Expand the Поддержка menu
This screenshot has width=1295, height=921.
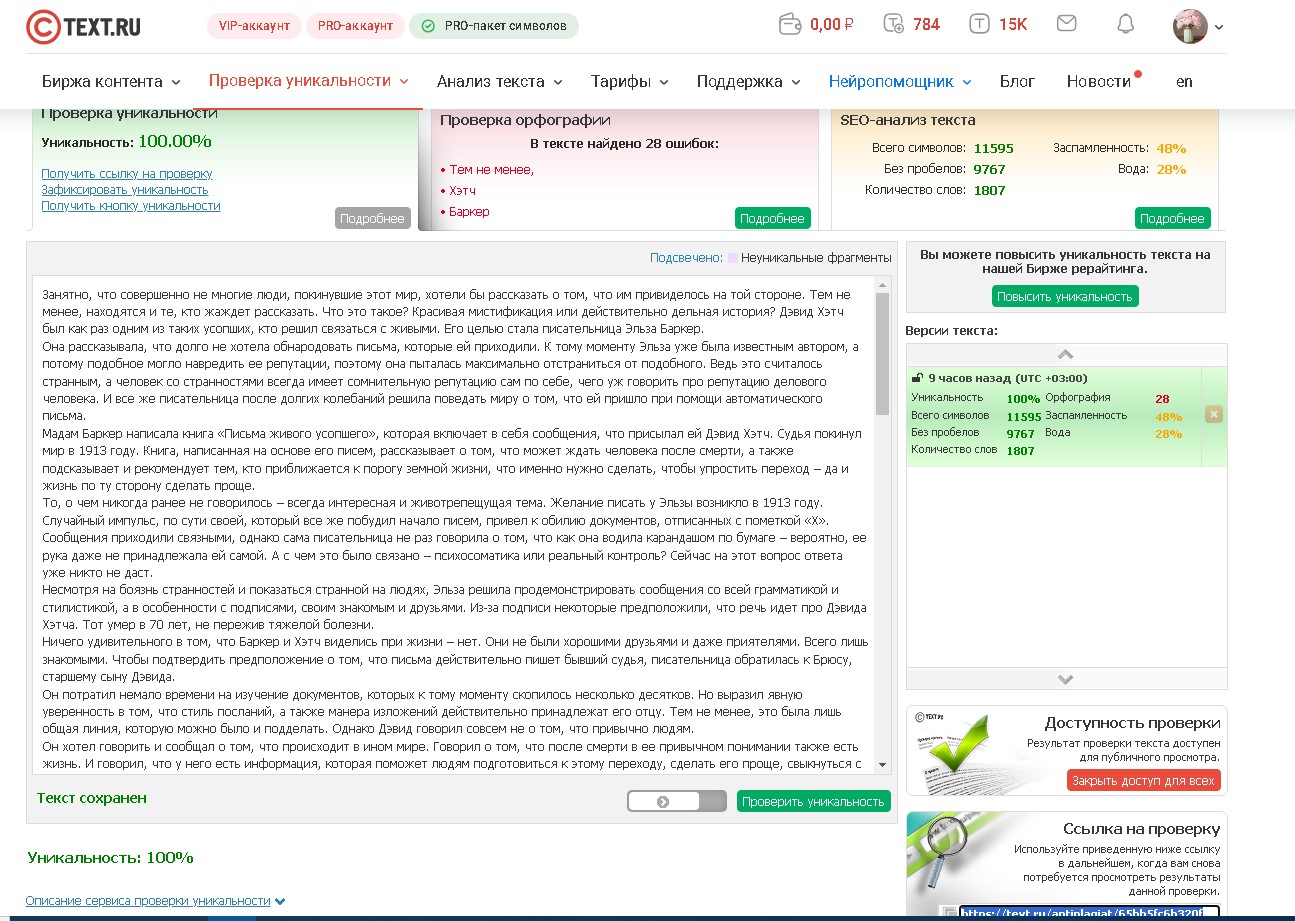[x=748, y=82]
